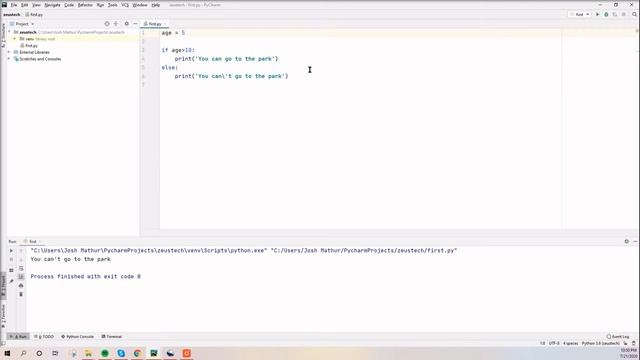Toggle scroll-to-end icon in Run panel
The image size is (640, 360).
coord(21,277)
